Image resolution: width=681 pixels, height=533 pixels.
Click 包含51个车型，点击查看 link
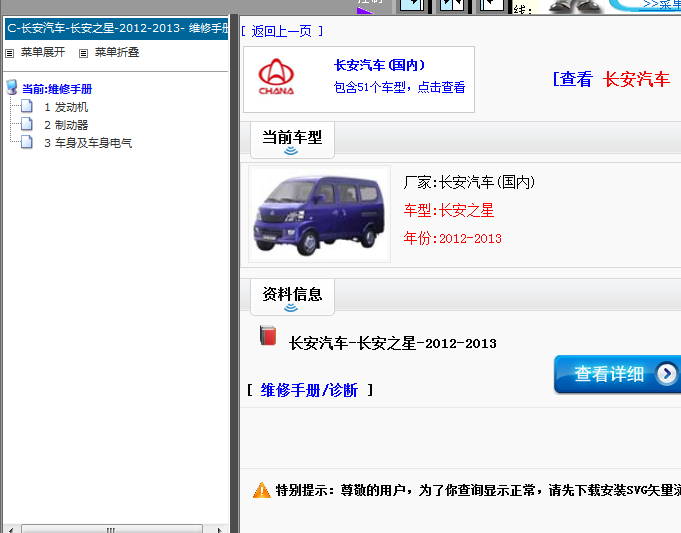pyautogui.click(x=399, y=87)
